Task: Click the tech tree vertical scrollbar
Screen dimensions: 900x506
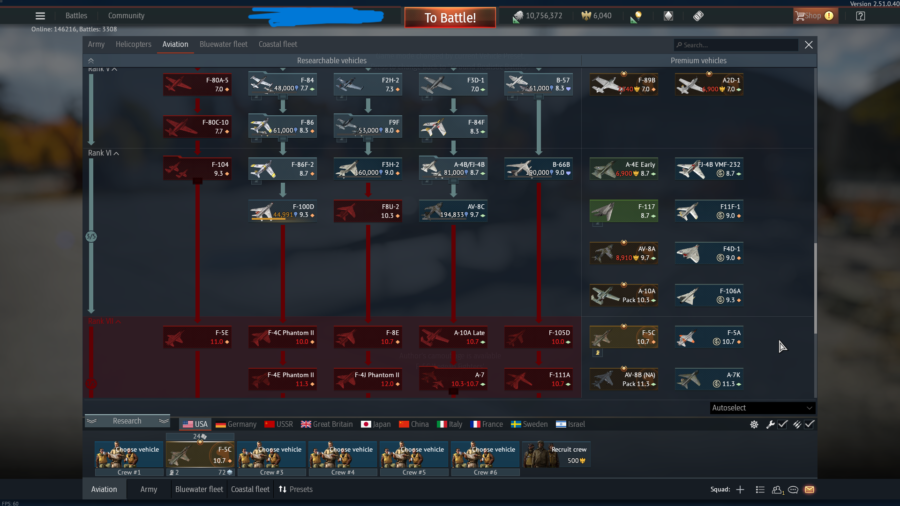Action: point(815,290)
